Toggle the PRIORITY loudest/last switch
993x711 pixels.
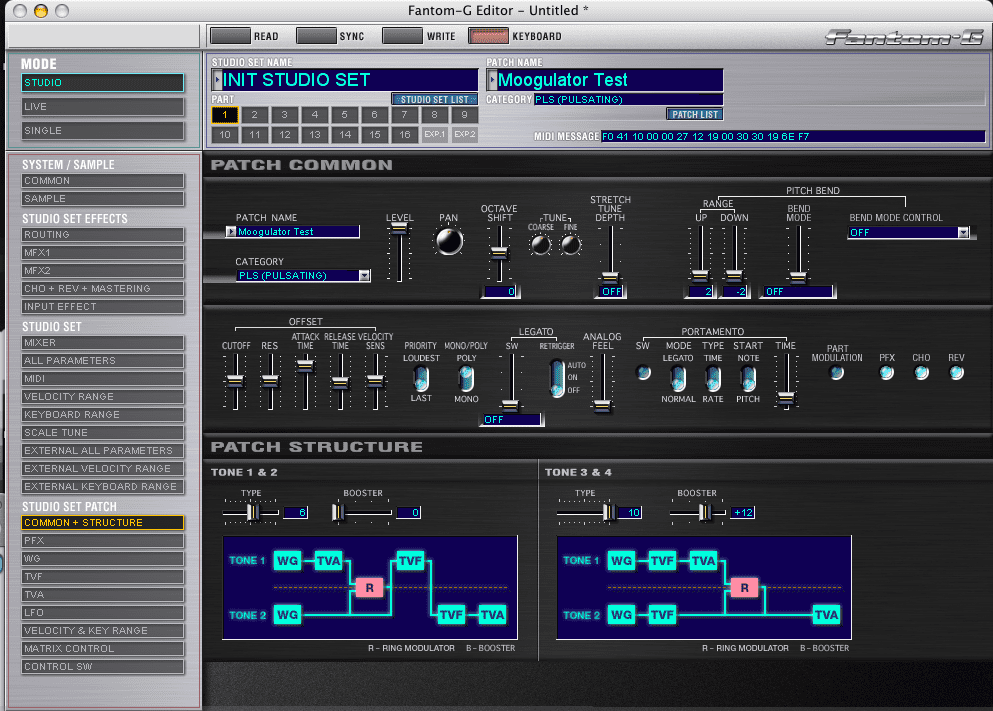pyautogui.click(x=421, y=379)
